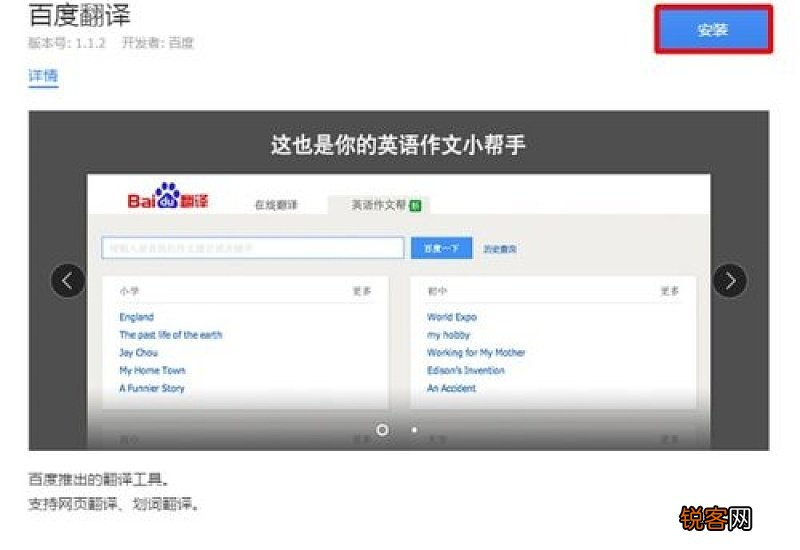Select the second carousel indicator dot
This screenshot has width=800, height=550.
[414, 430]
